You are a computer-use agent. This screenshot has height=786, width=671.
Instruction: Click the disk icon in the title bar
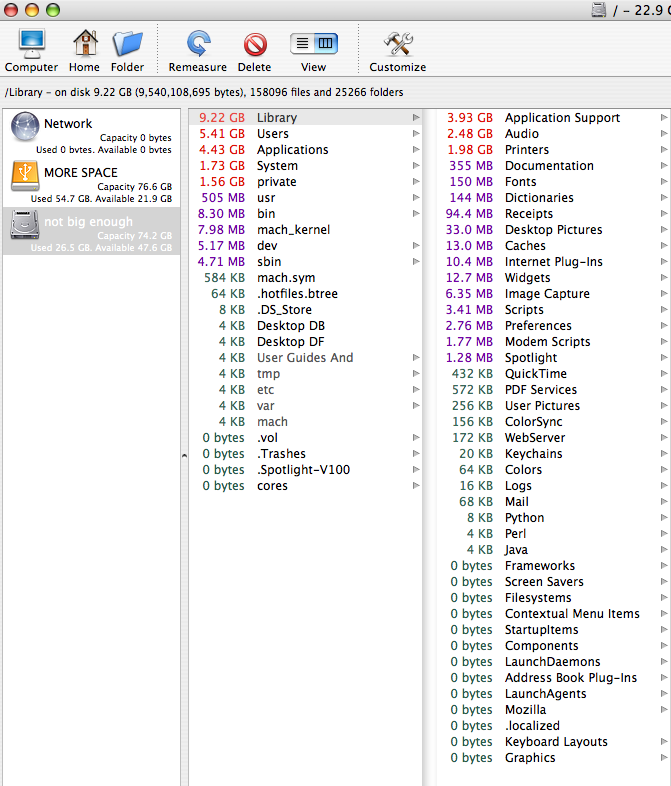(599, 10)
